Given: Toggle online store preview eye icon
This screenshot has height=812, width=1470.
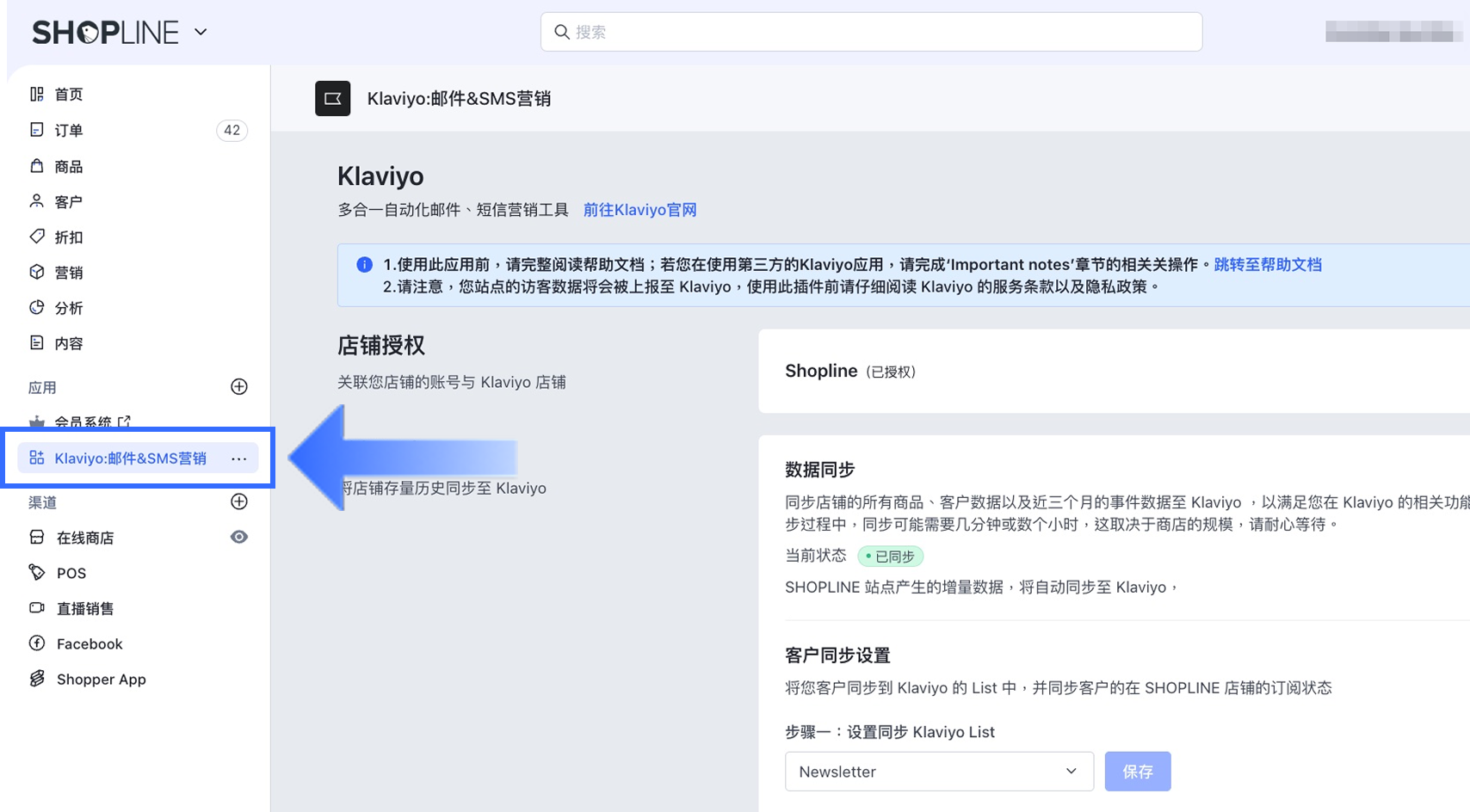Looking at the screenshot, I should pos(239,538).
